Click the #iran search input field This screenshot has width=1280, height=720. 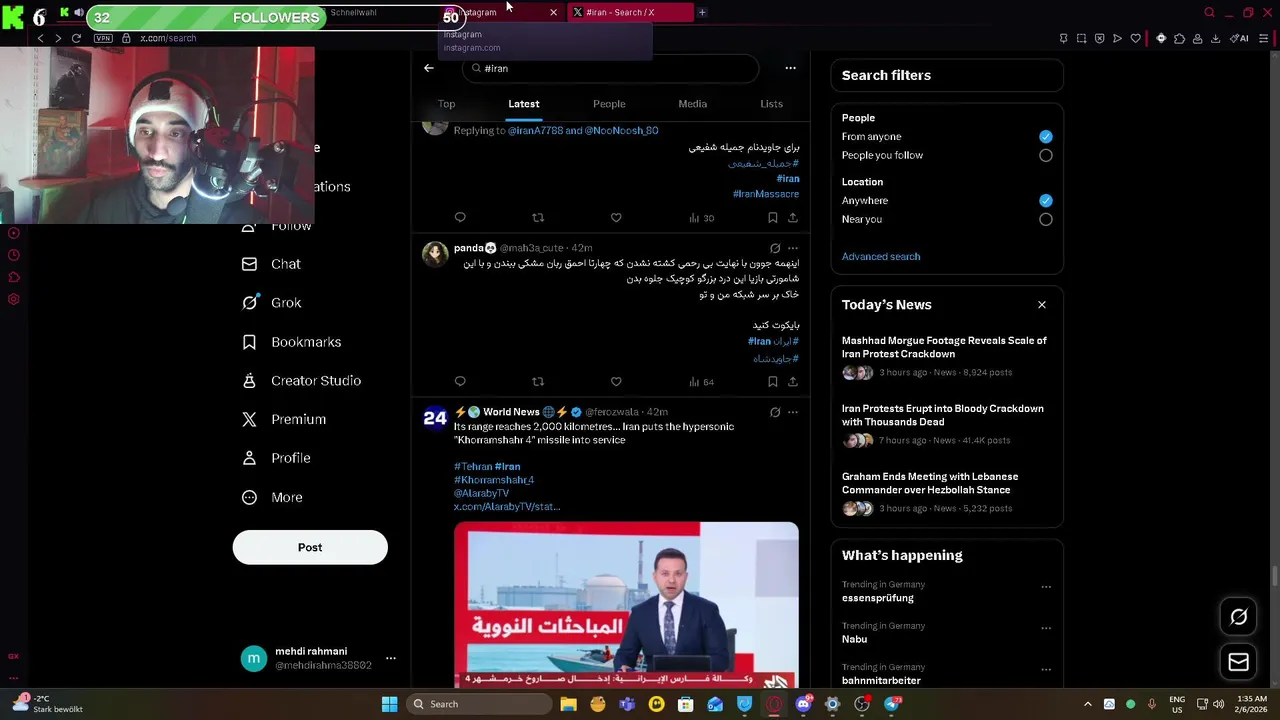point(610,68)
